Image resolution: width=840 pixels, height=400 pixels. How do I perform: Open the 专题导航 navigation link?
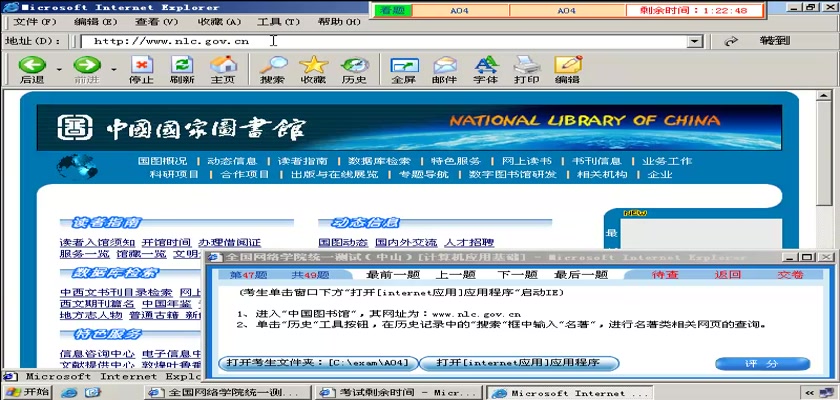point(424,174)
